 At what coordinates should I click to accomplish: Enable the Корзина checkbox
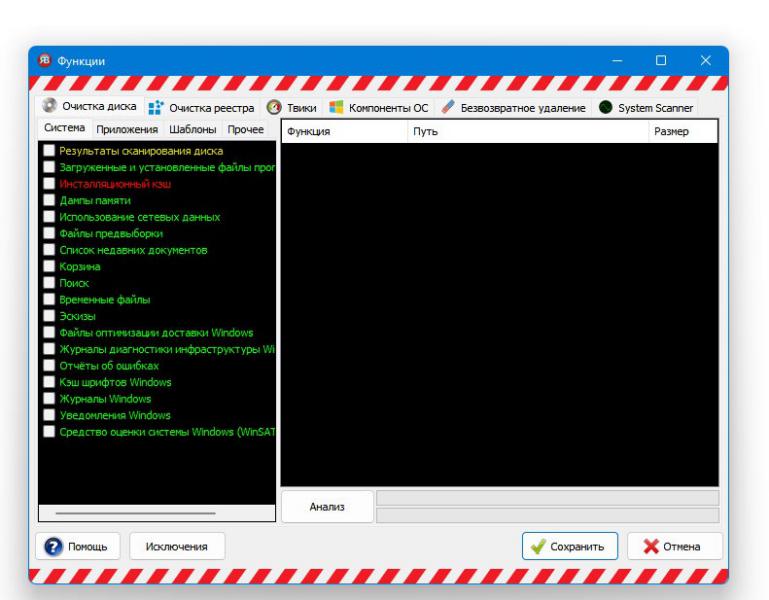point(49,266)
